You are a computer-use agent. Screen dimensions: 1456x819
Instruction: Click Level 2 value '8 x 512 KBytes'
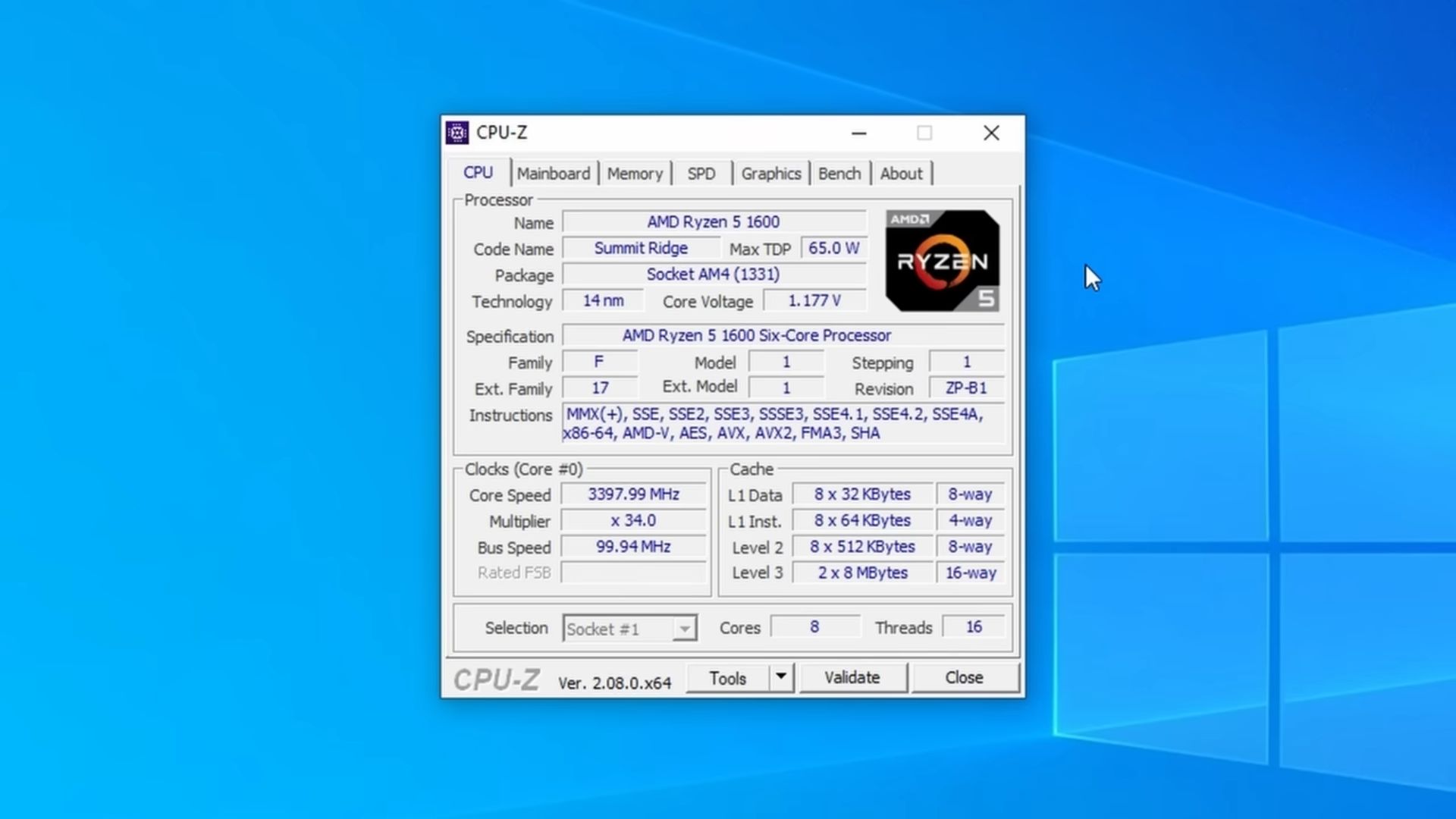862,547
